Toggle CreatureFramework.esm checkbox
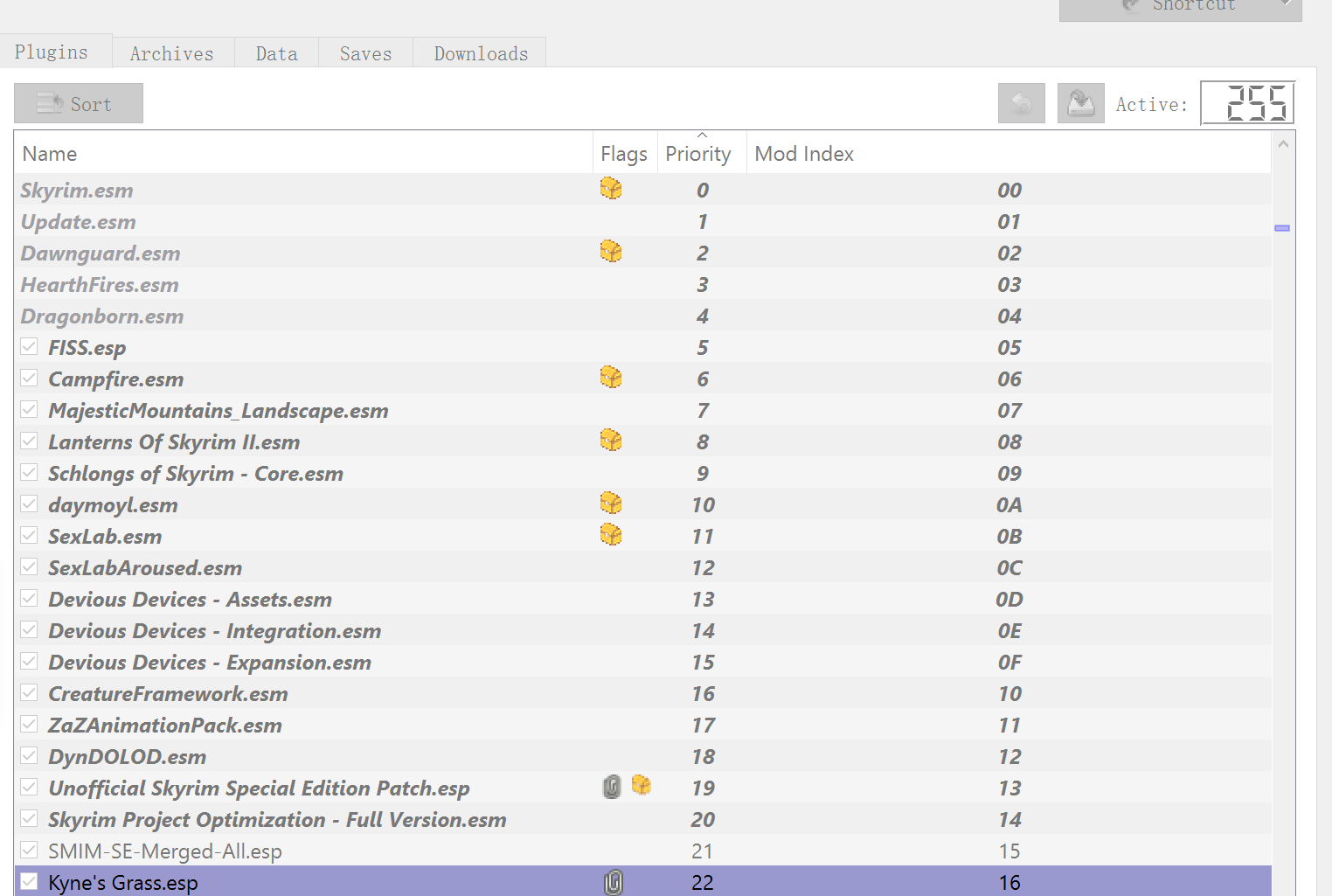This screenshot has width=1332, height=896. [29, 692]
